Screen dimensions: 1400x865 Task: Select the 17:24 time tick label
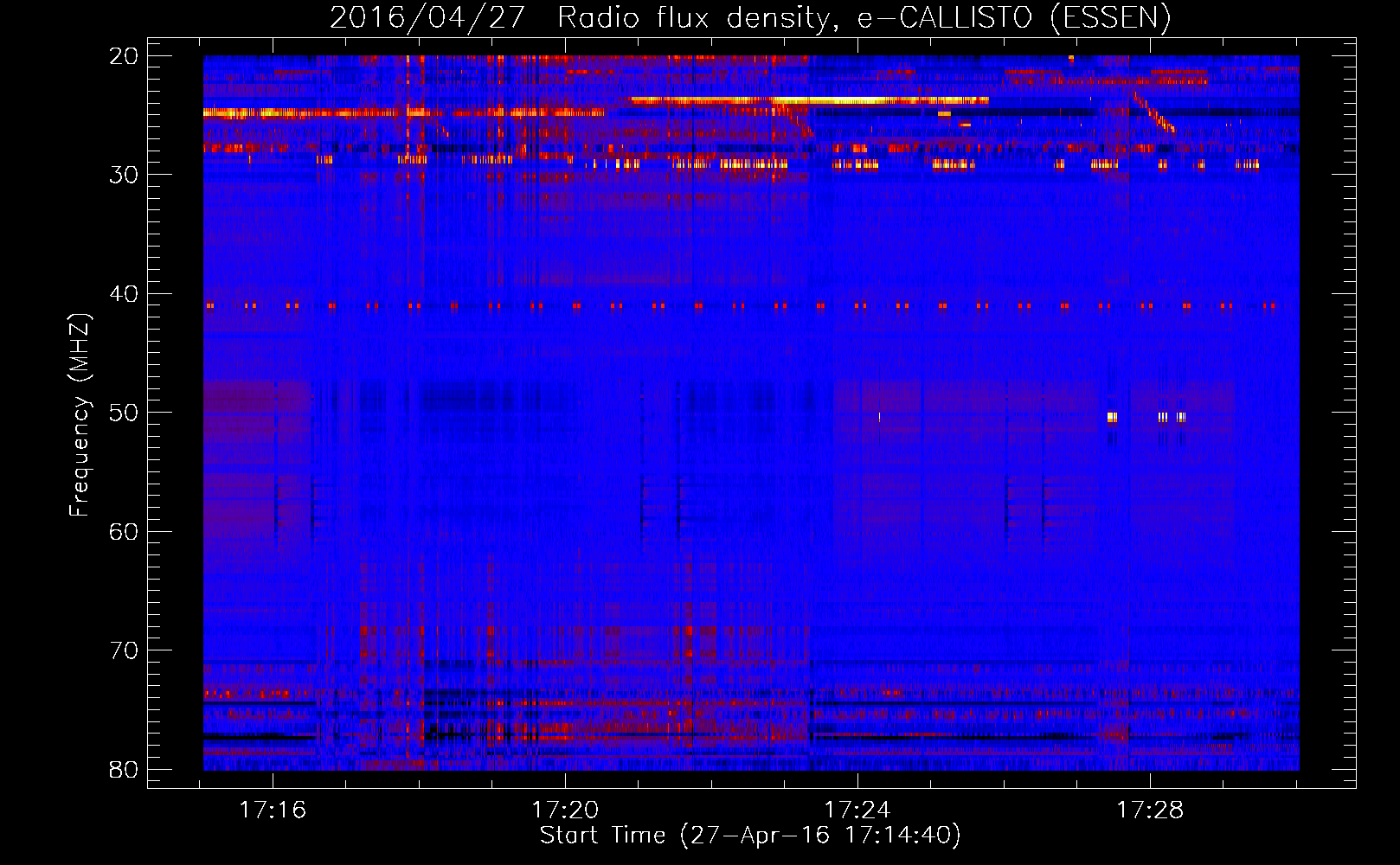point(857,811)
